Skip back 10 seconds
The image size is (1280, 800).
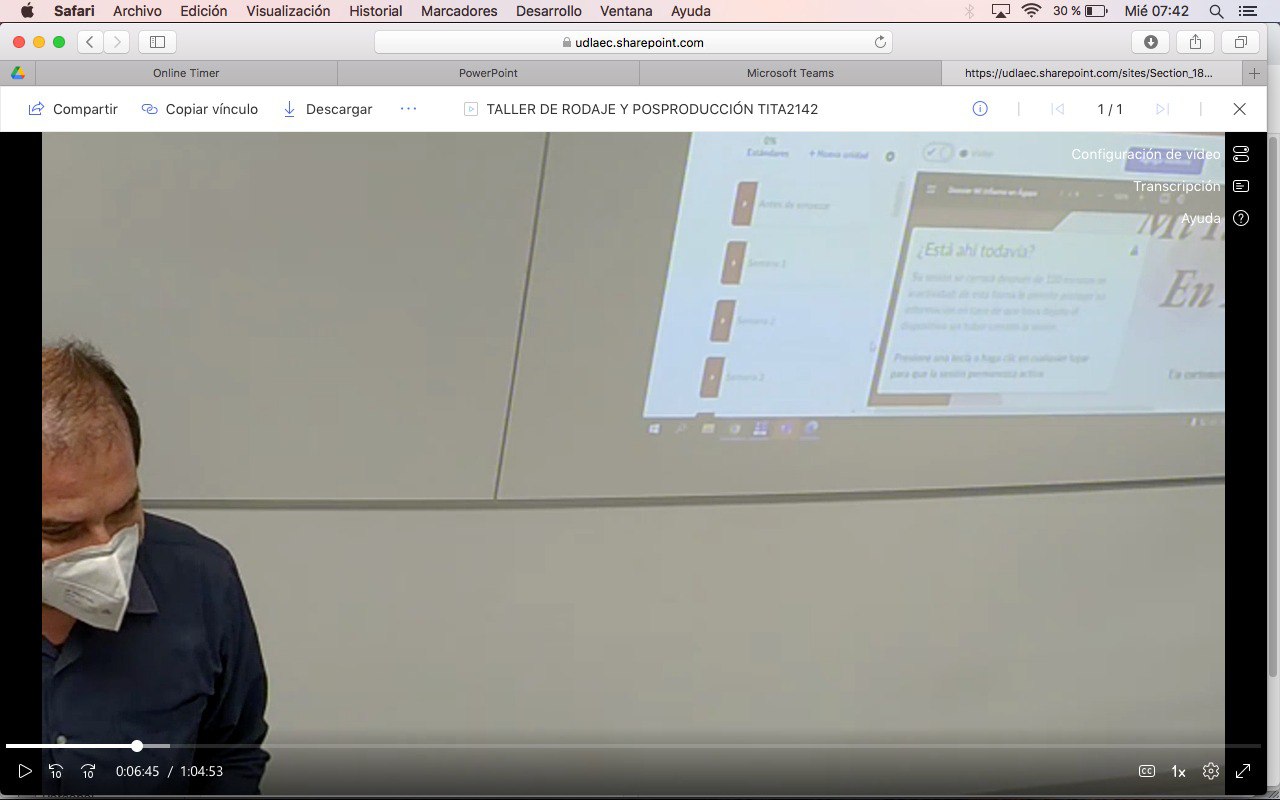(56, 771)
